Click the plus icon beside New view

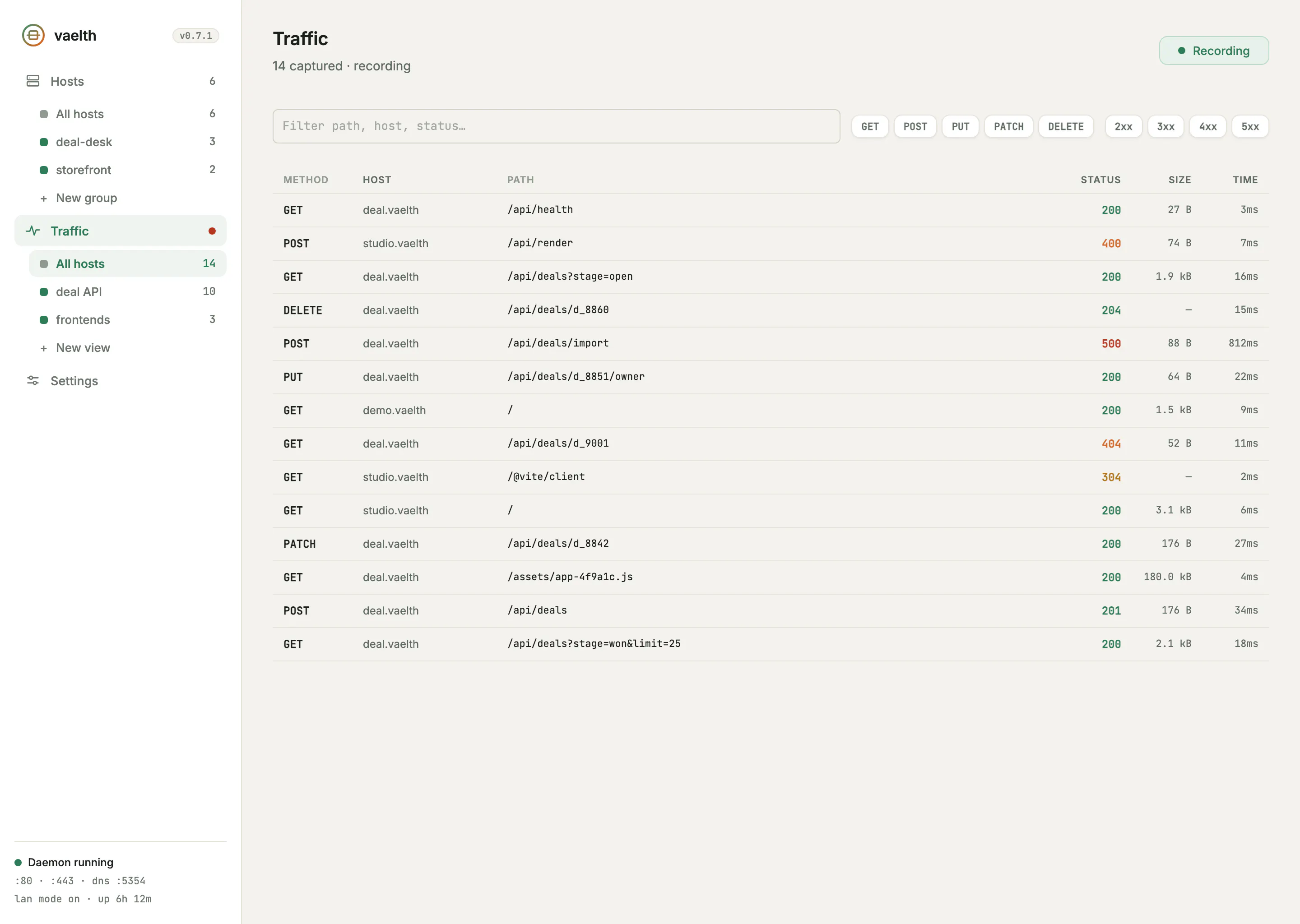[x=44, y=348]
